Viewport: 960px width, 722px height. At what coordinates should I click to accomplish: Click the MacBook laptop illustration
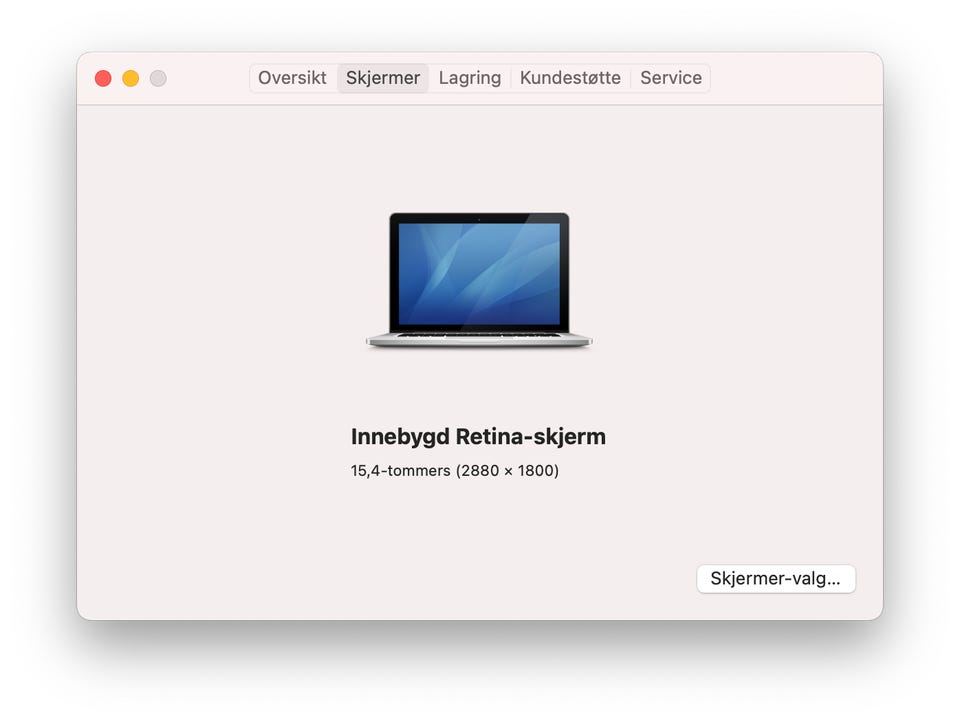point(479,280)
